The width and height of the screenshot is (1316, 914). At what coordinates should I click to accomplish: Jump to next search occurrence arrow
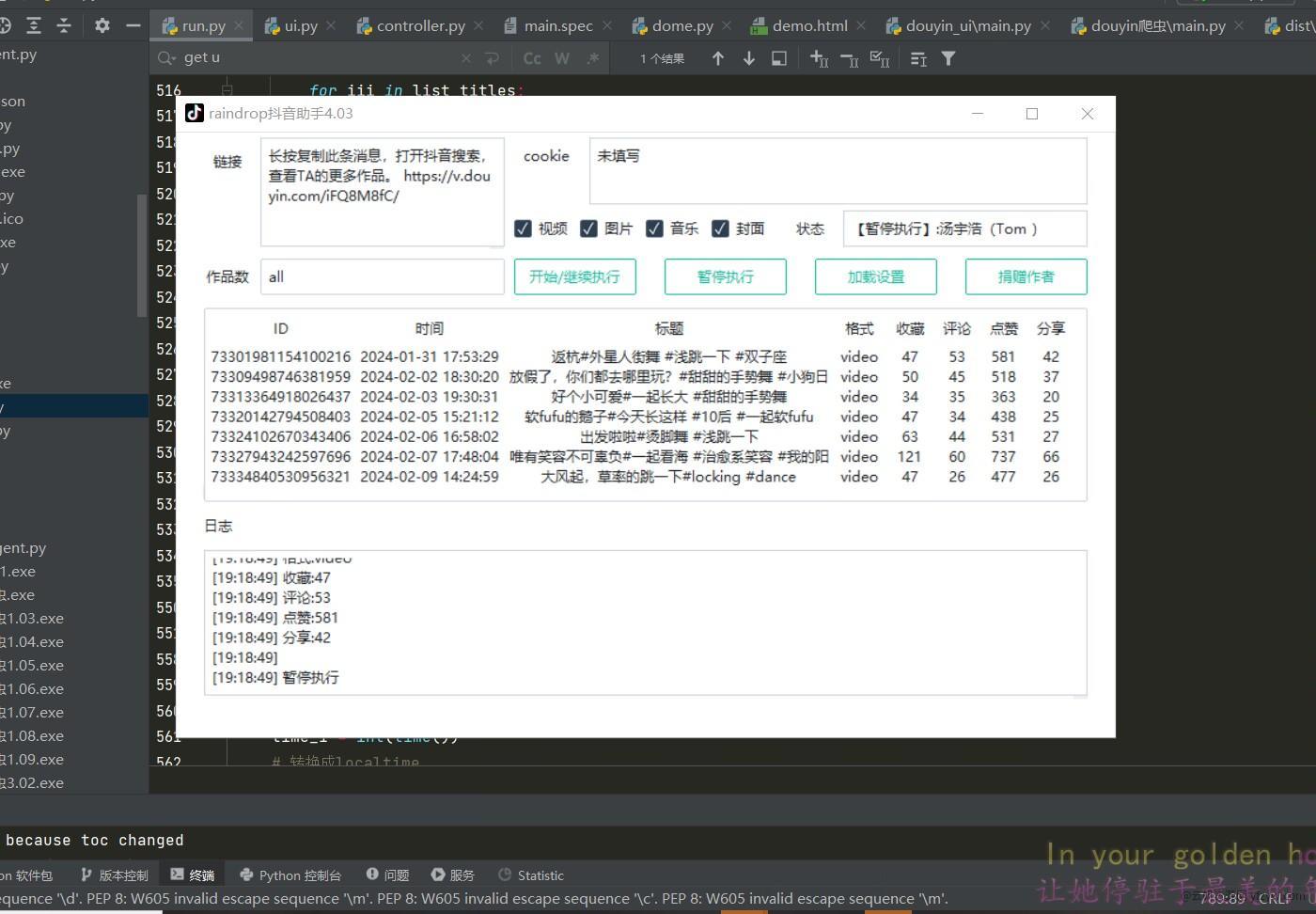[749, 58]
